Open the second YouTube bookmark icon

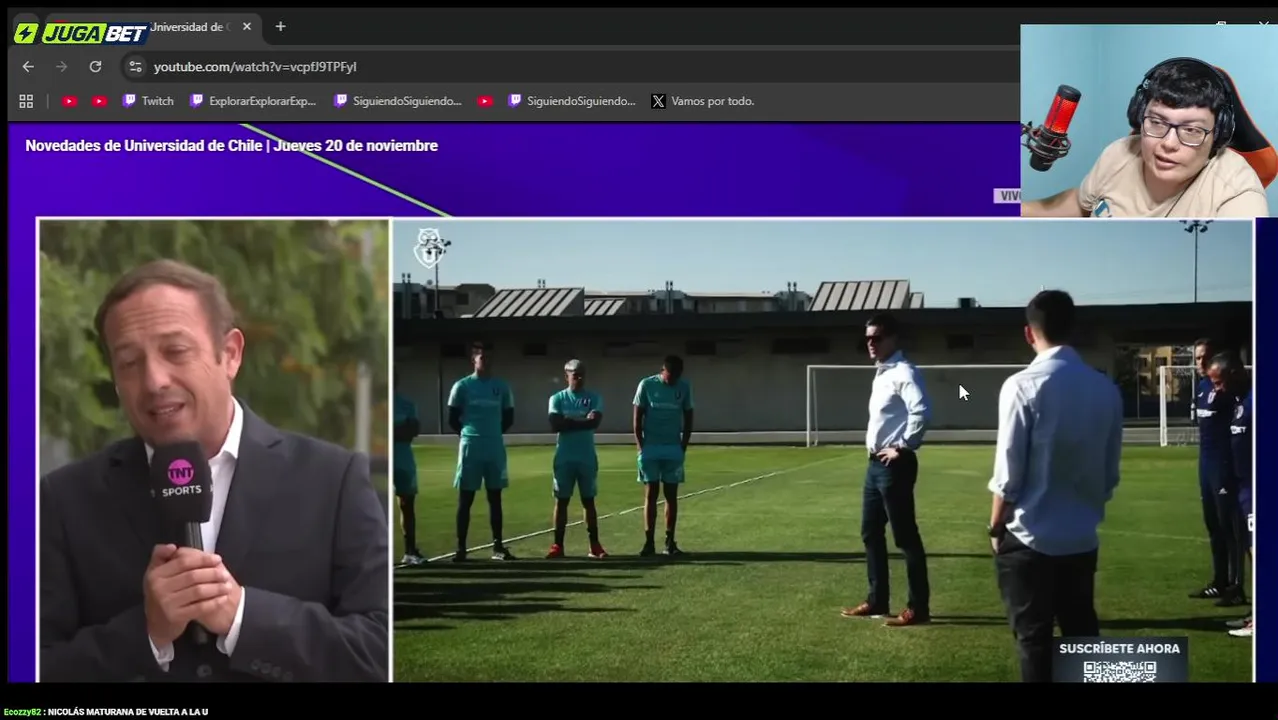(x=99, y=101)
